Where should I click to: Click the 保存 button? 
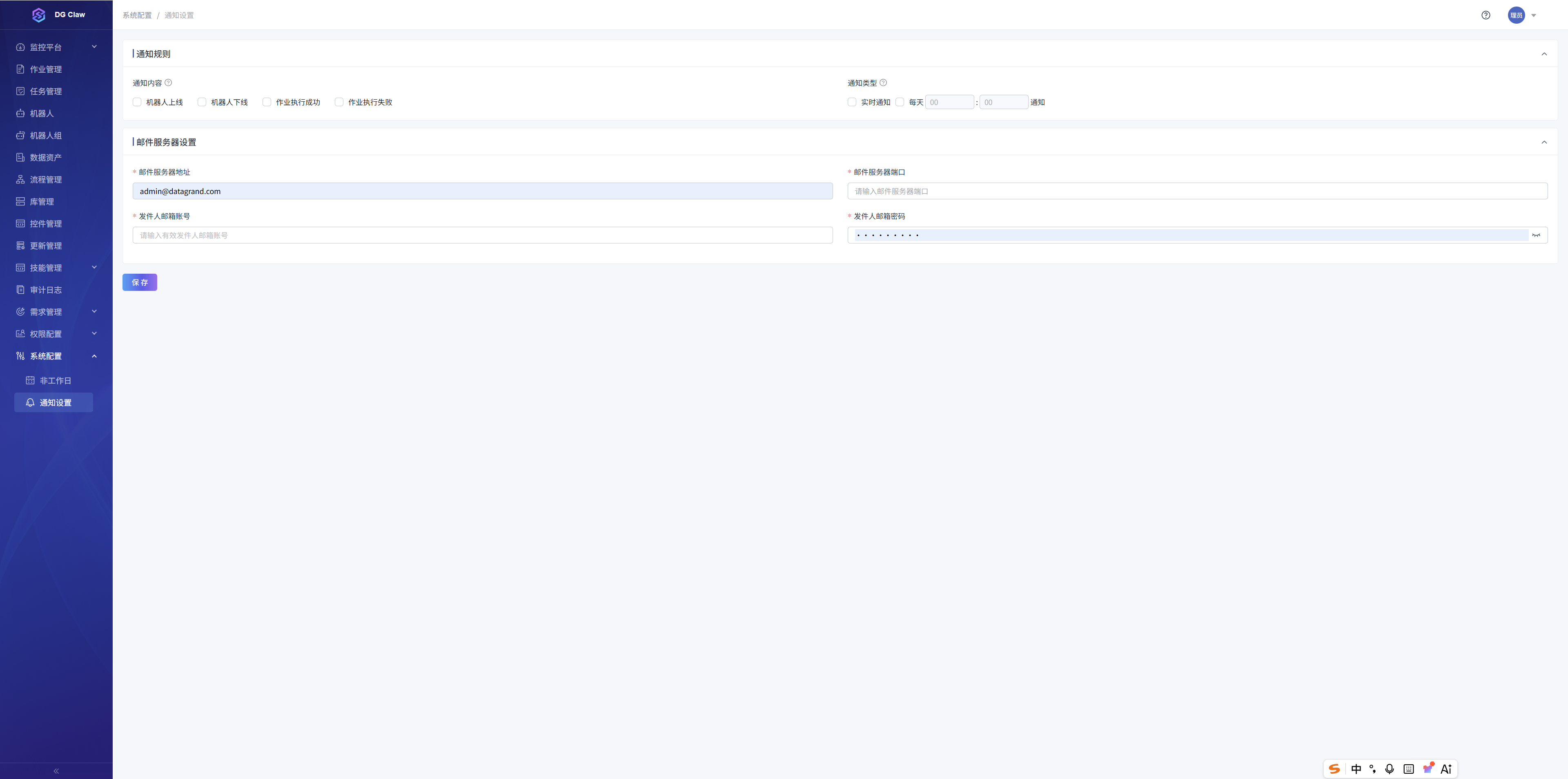[140, 283]
